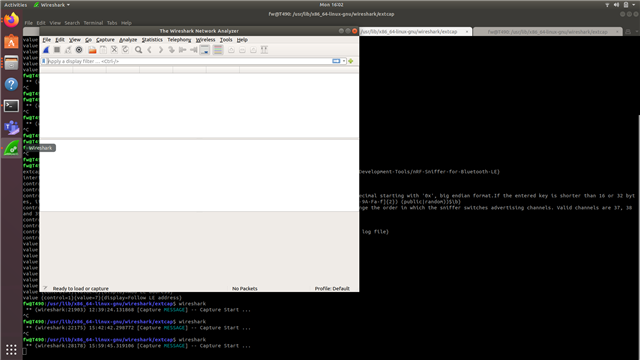This screenshot has width=640, height=360.
Task: Jump to the first packet
Action: coord(182,50)
